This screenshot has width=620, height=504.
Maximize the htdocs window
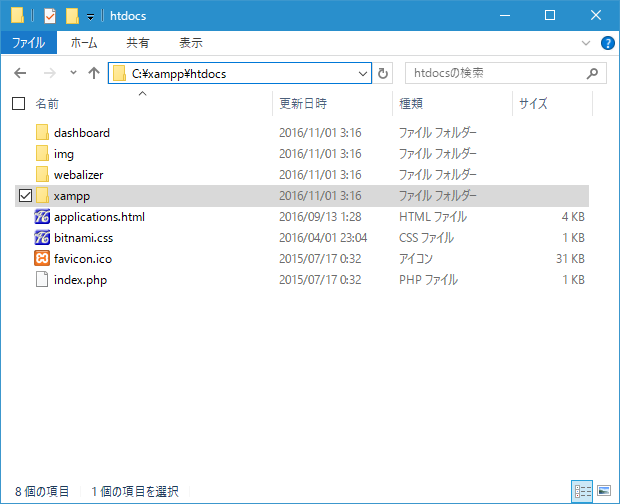click(550, 16)
